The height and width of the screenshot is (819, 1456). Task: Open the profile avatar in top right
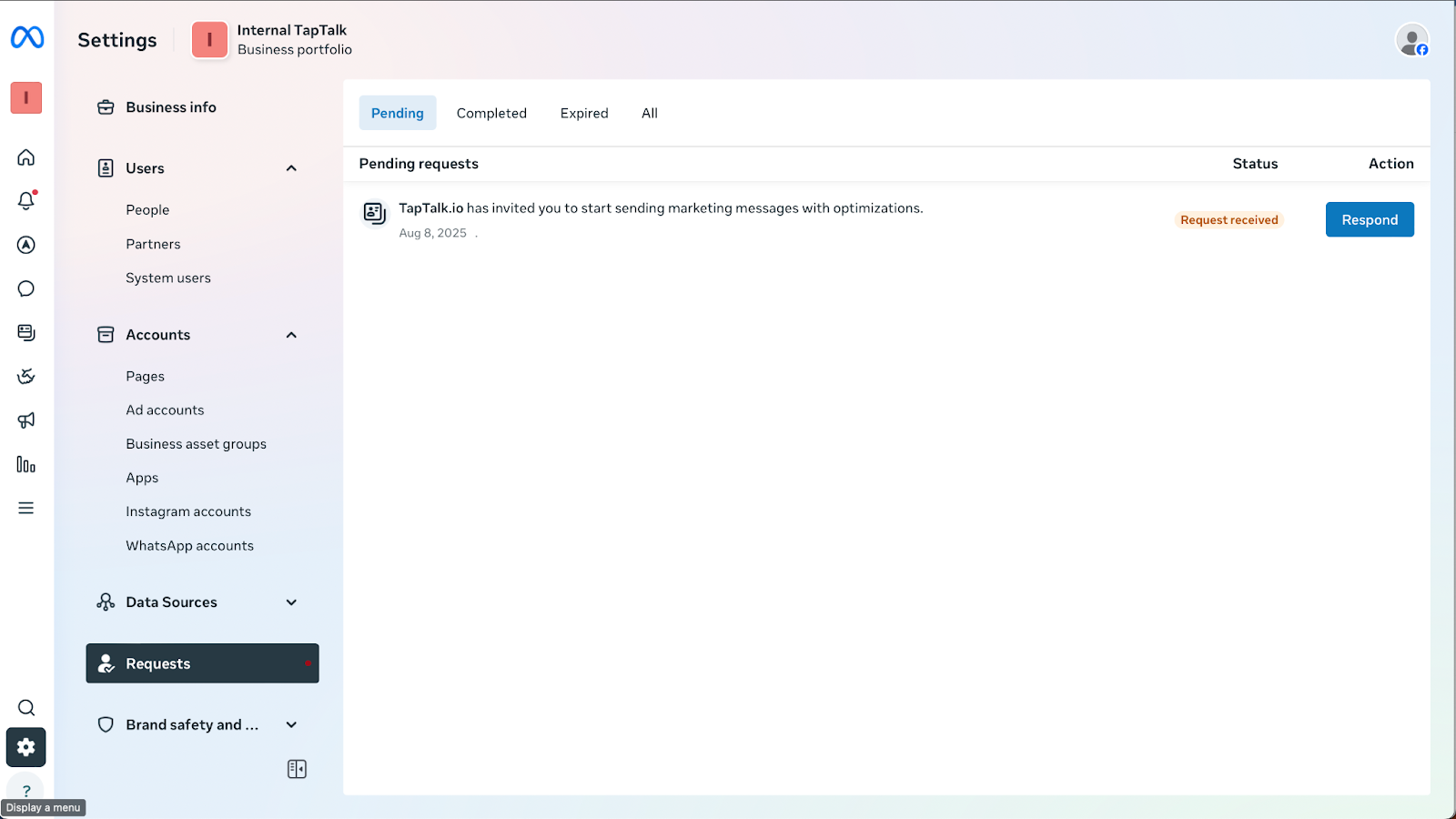point(1412,40)
